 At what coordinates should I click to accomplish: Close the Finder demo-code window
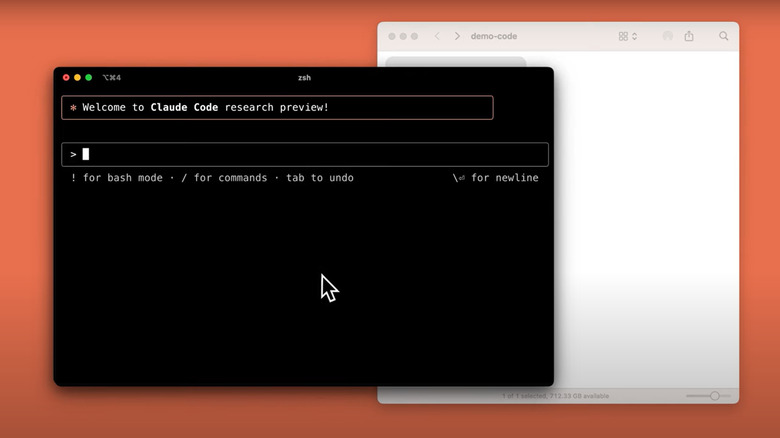tap(392, 36)
